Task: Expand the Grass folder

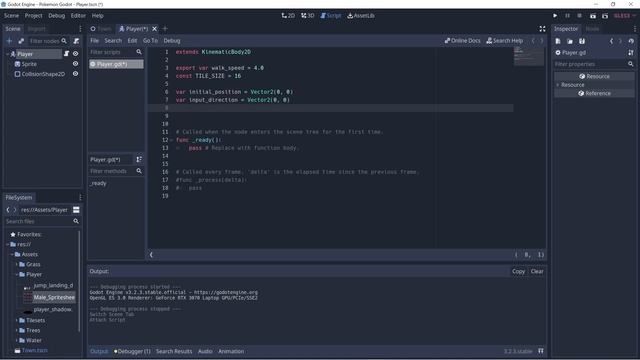Action: (x=17, y=264)
